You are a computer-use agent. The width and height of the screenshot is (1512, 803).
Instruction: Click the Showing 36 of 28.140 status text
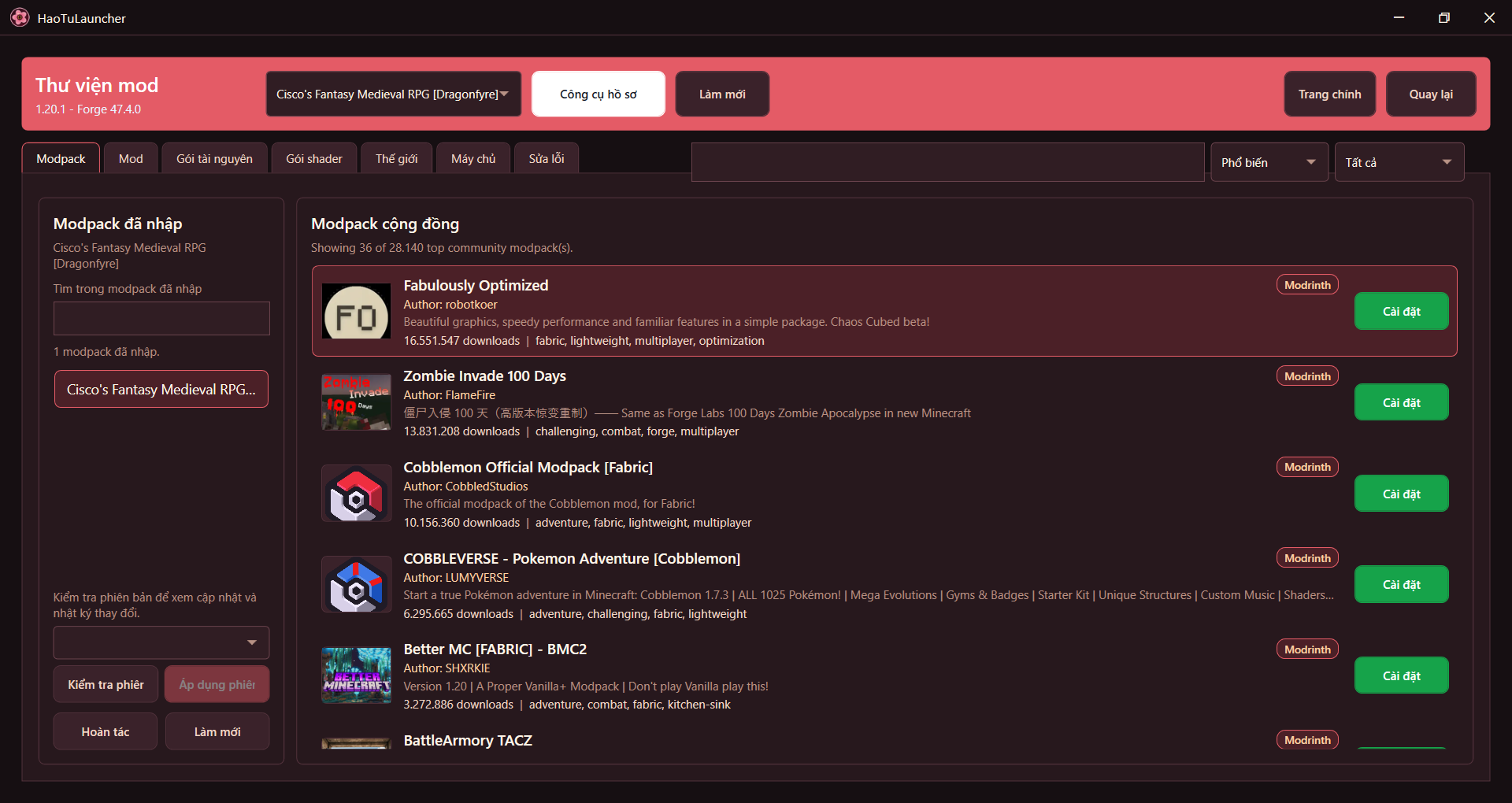click(x=442, y=248)
